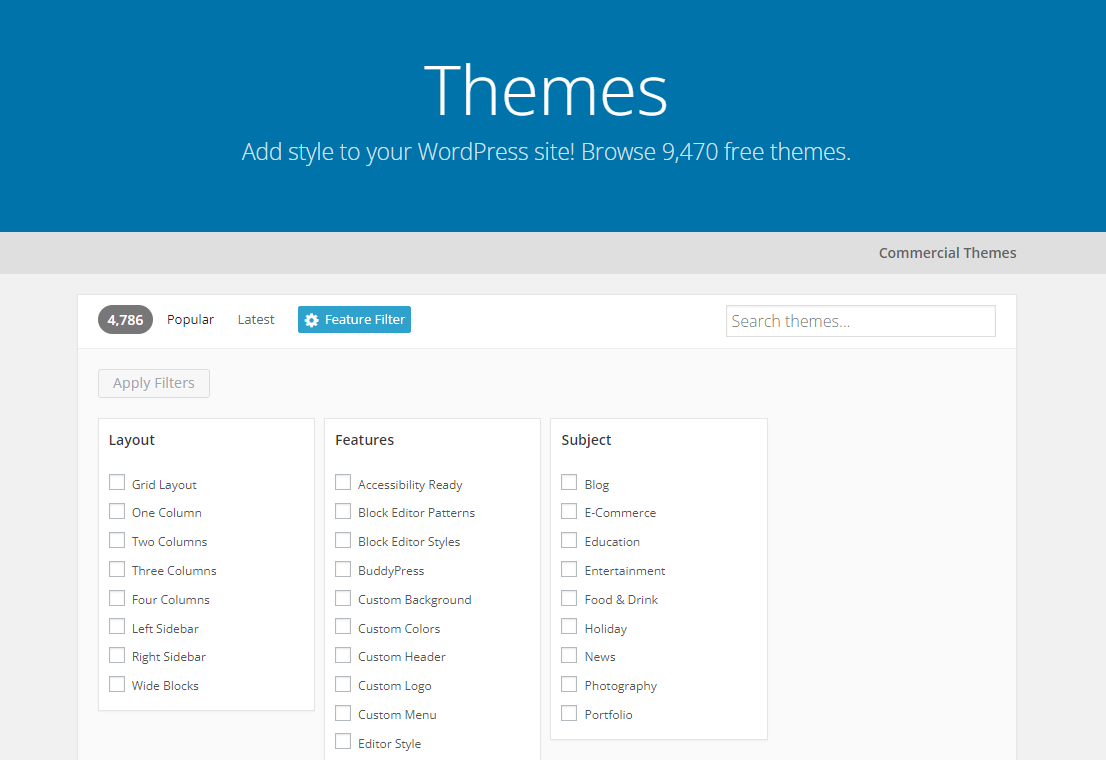Viewport: 1106px width, 760px height.
Task: Enable the Custom Background feature
Action: (x=343, y=598)
